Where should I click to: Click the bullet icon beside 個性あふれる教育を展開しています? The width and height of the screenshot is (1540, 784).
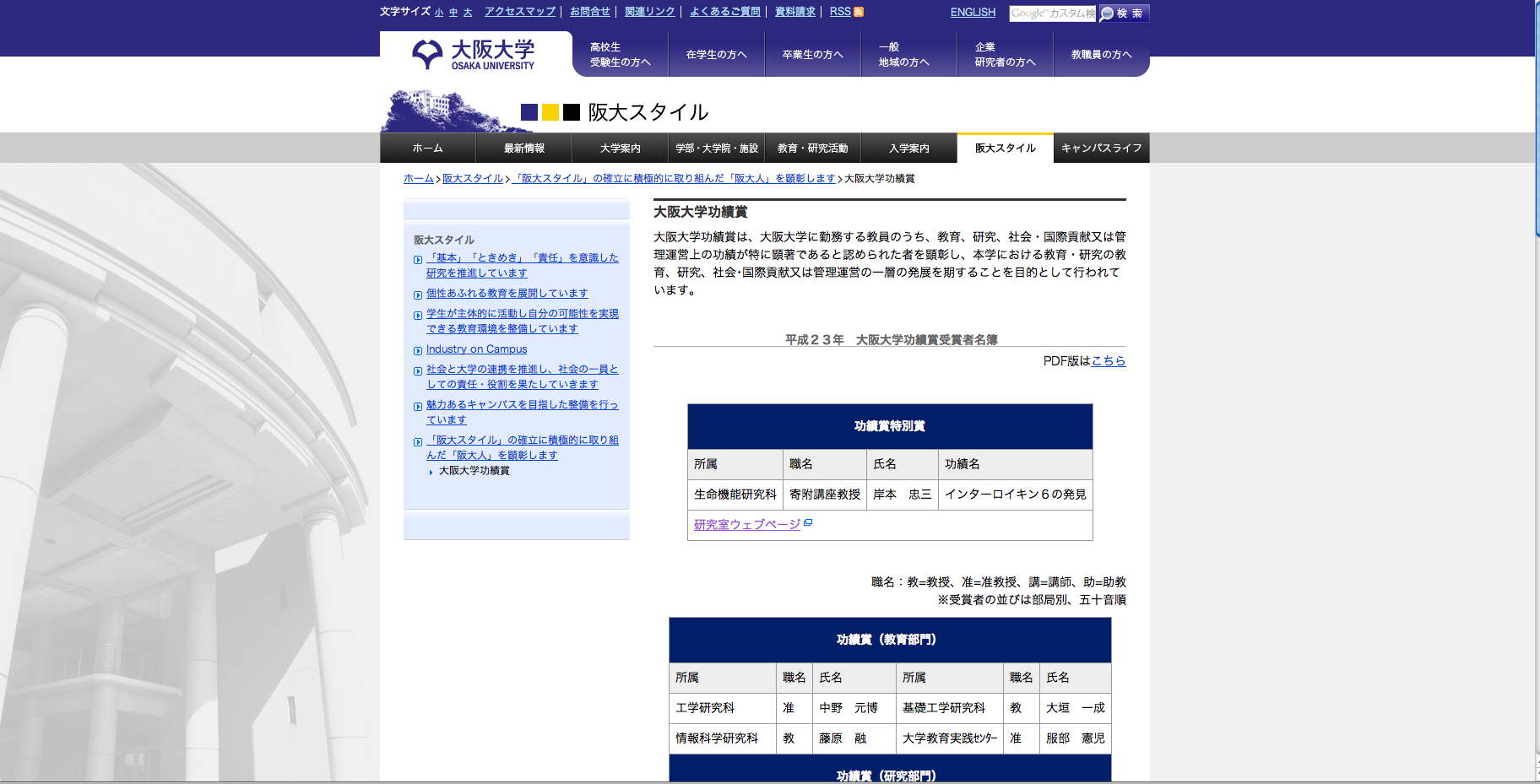point(418,295)
